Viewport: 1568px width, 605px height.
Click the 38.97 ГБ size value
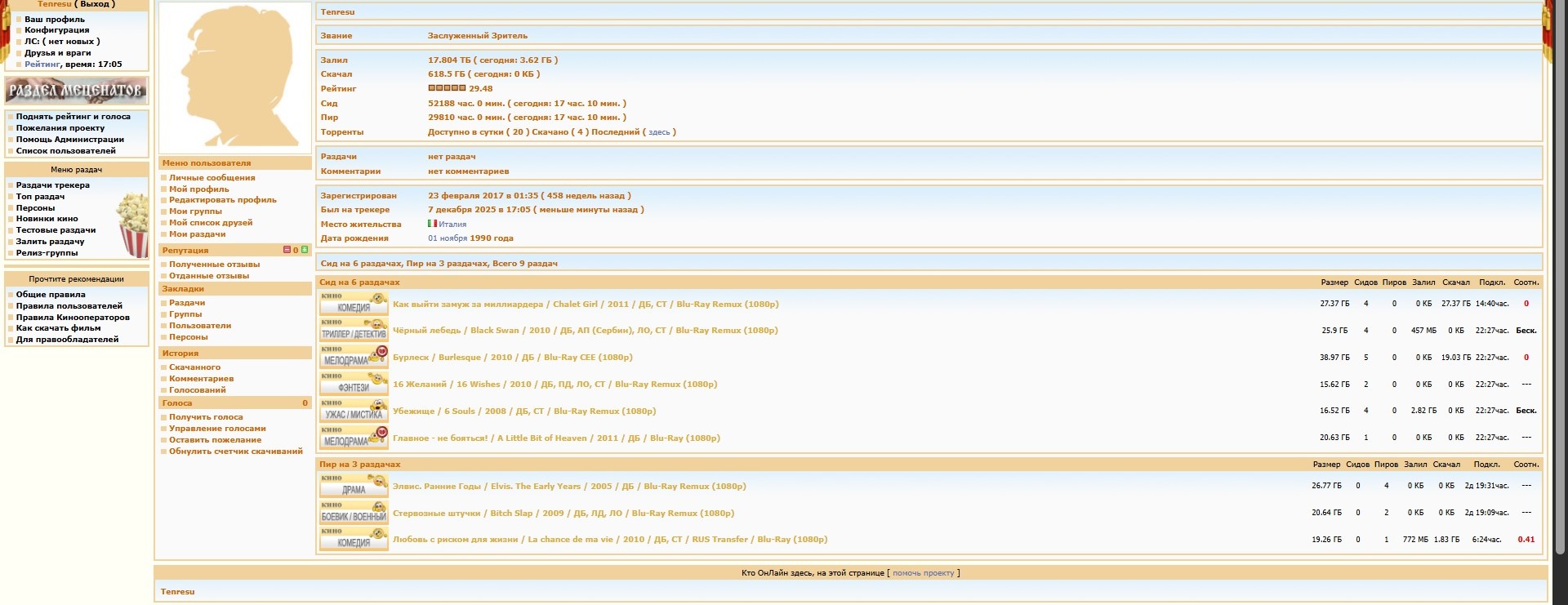pyautogui.click(x=1334, y=358)
